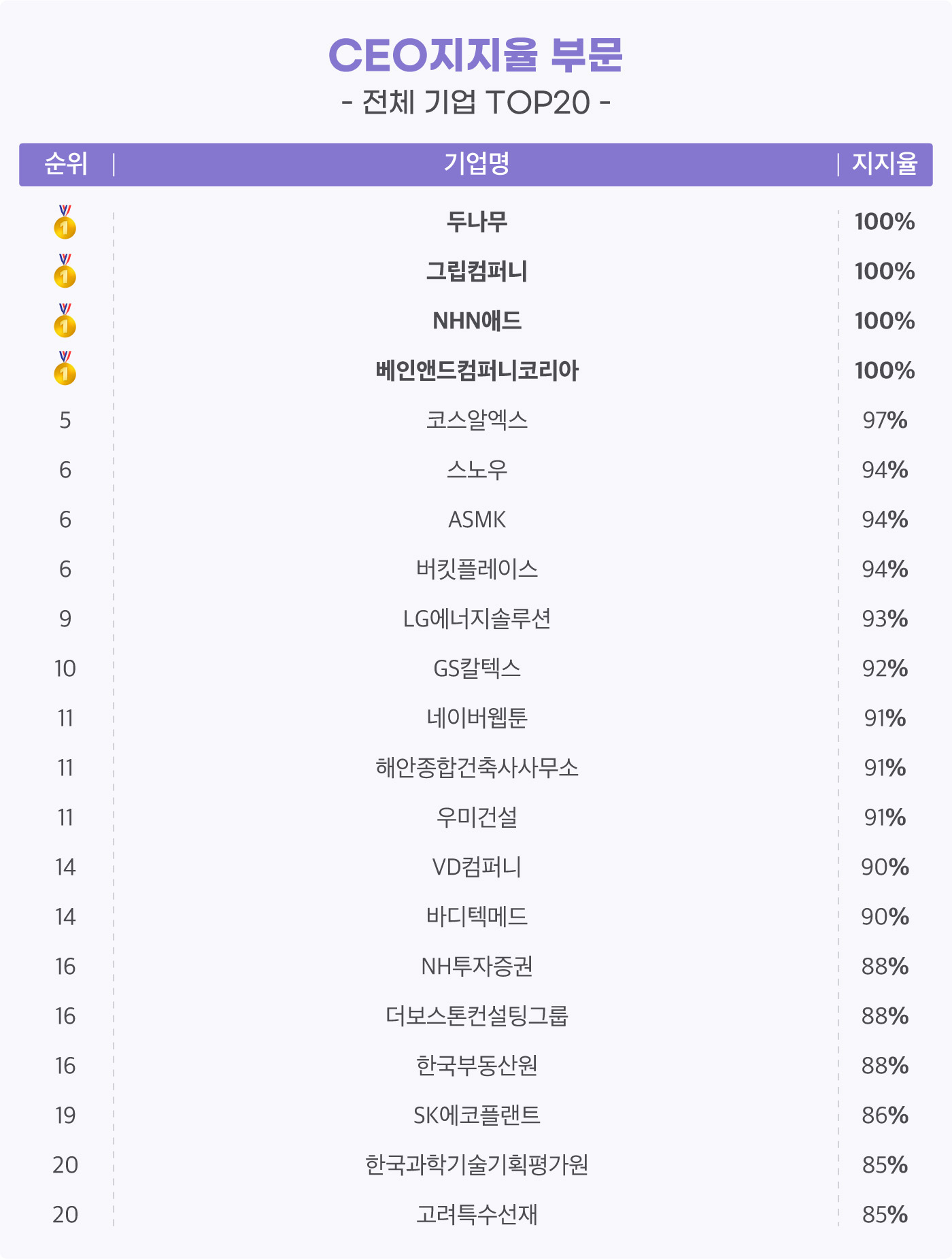Click company name LG에너지솔루션
The image size is (952, 1259).
[x=477, y=618]
